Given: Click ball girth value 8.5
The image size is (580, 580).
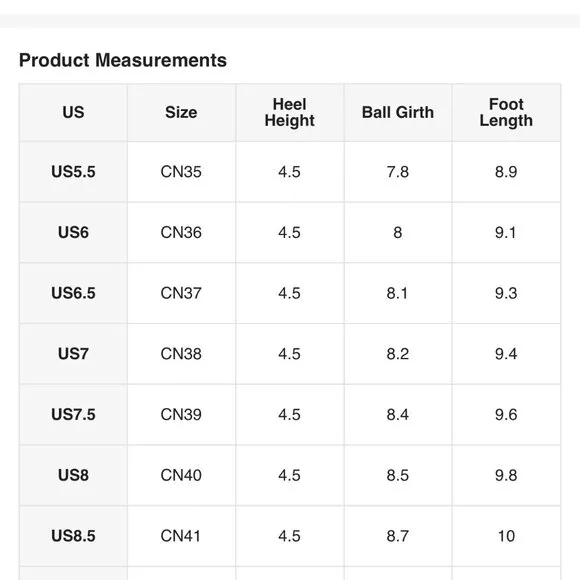Looking at the screenshot, I should (x=398, y=475).
